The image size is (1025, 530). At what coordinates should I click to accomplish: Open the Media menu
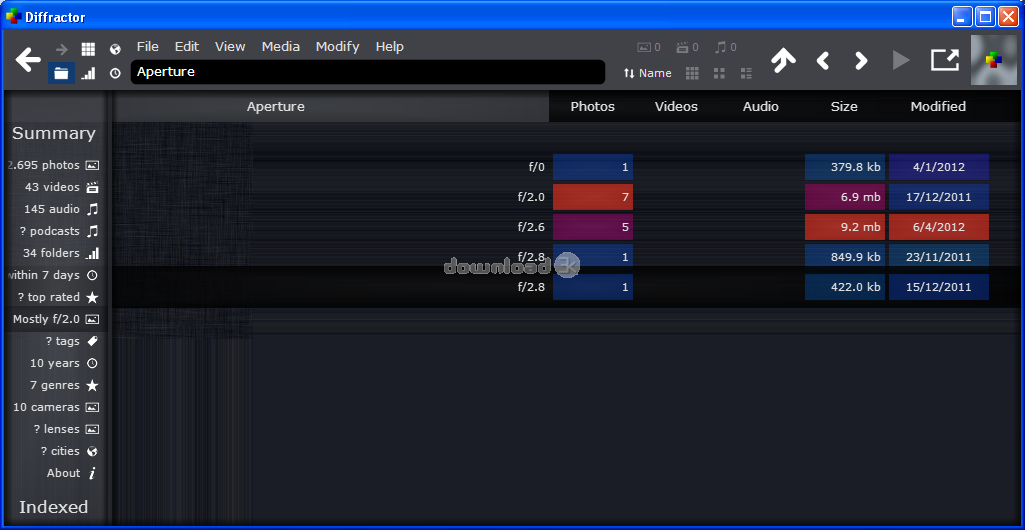(281, 46)
